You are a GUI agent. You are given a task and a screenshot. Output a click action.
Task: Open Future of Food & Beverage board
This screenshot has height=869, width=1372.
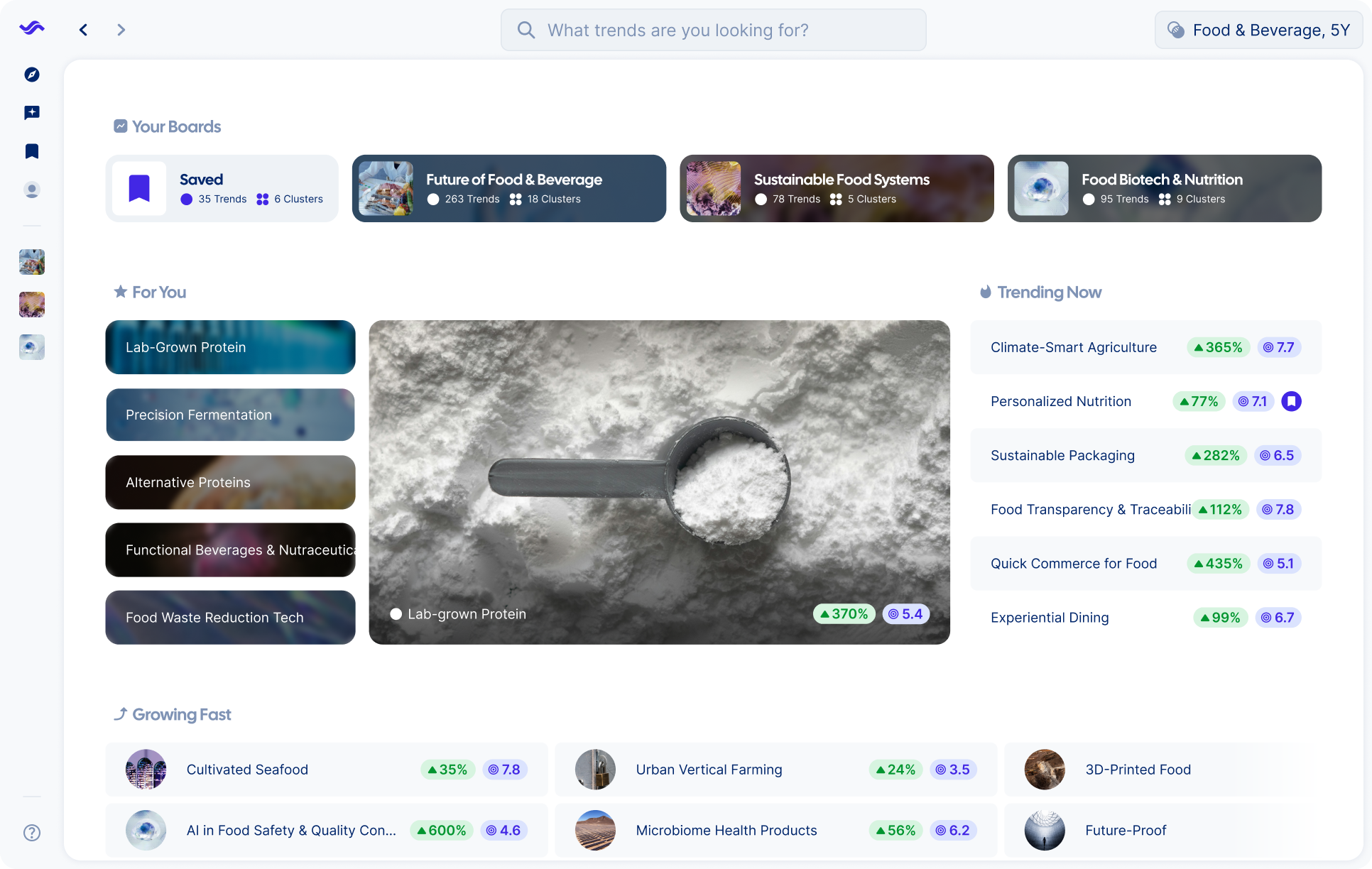pyautogui.click(x=508, y=189)
